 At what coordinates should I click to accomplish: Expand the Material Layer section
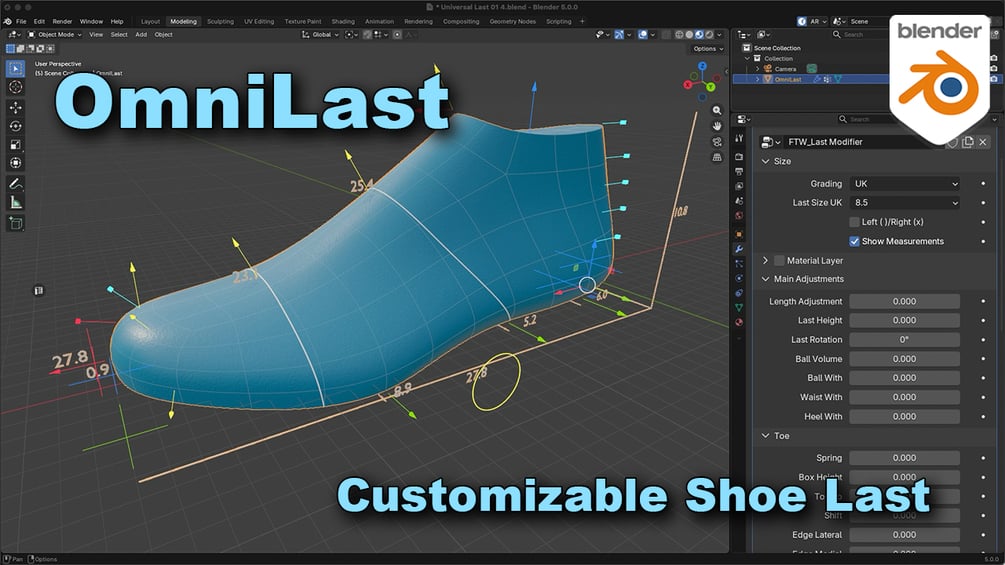(x=765, y=261)
